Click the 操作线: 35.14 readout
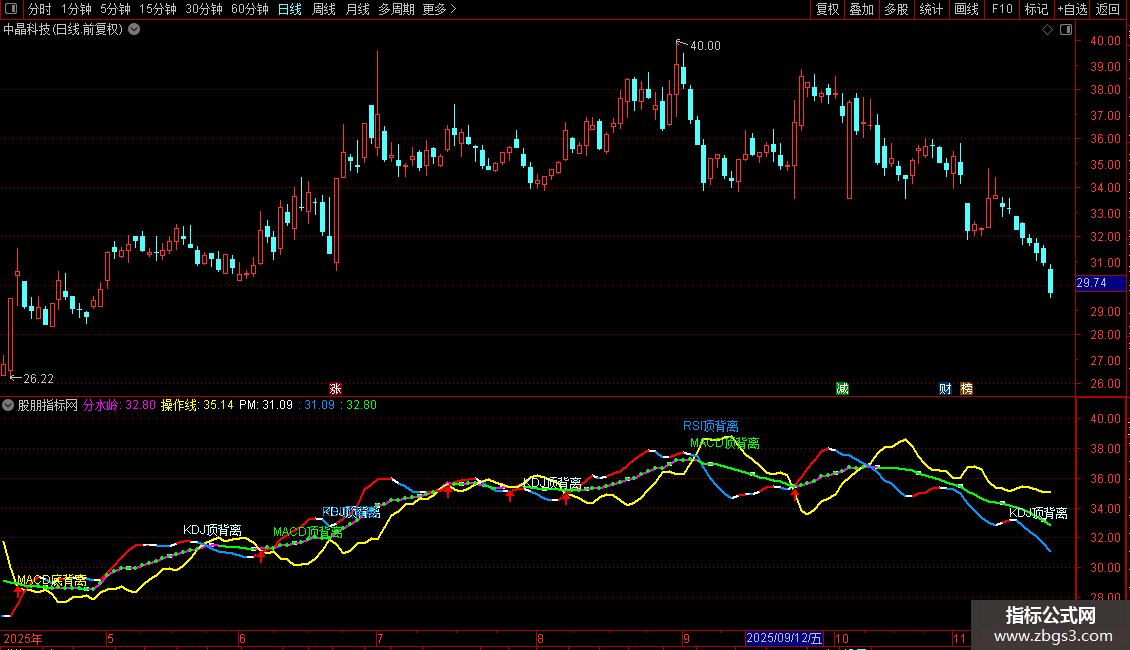 [x=197, y=405]
